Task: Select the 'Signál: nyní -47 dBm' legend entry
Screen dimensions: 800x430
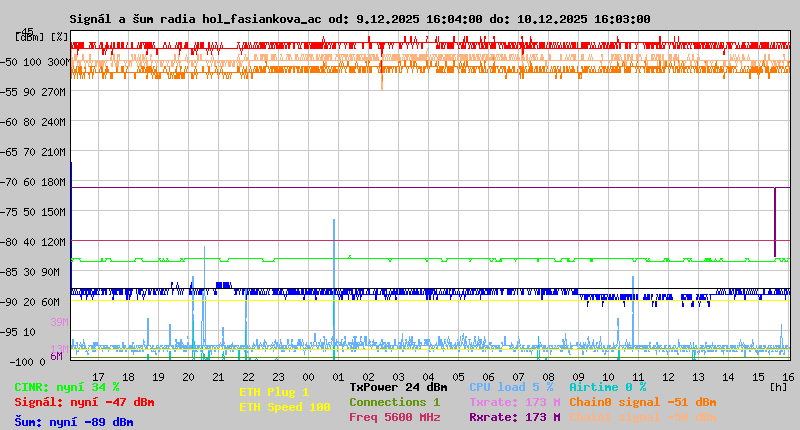Action: pyautogui.click(x=84, y=402)
